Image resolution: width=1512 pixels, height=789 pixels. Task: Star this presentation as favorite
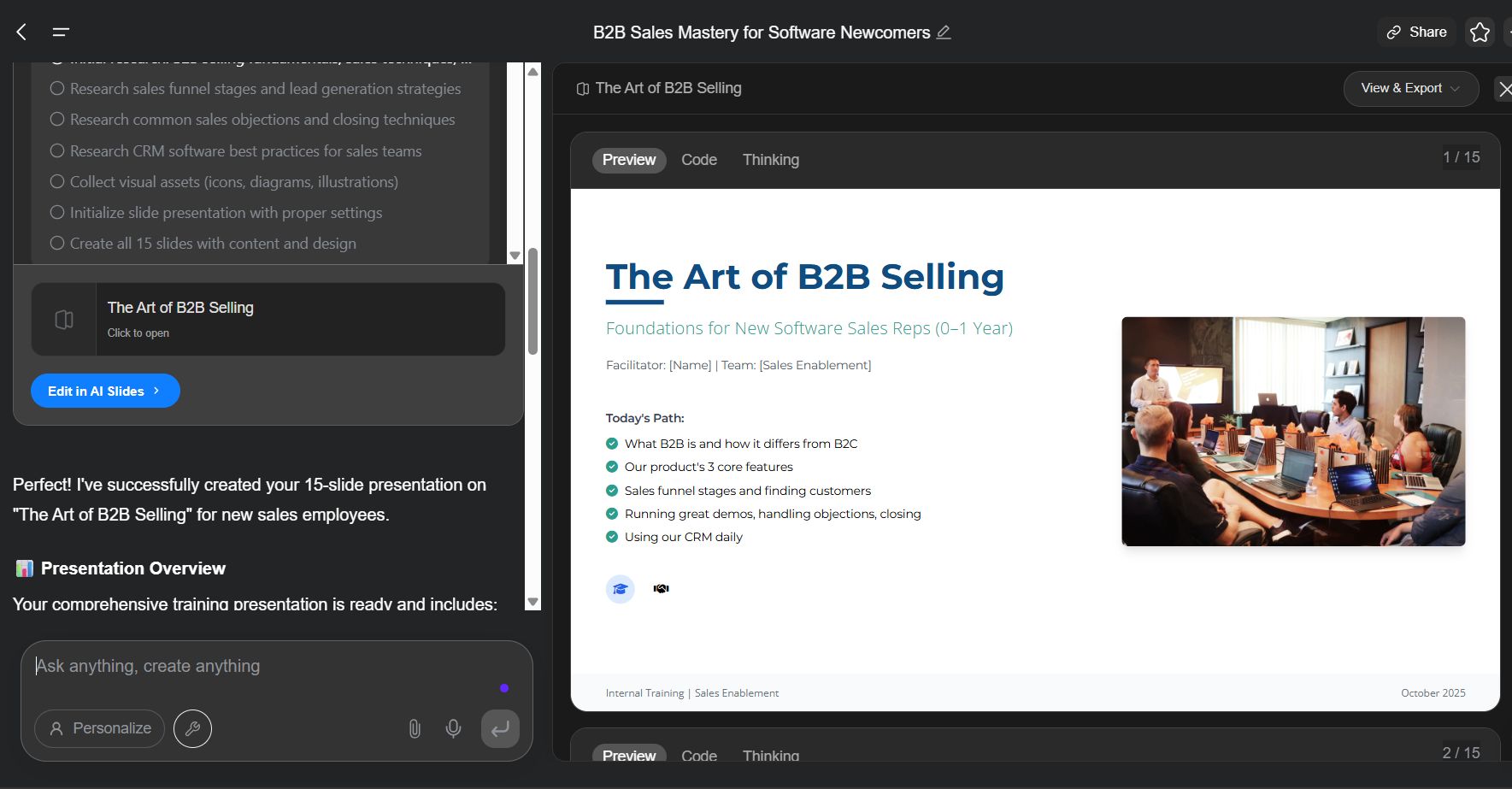point(1480,32)
